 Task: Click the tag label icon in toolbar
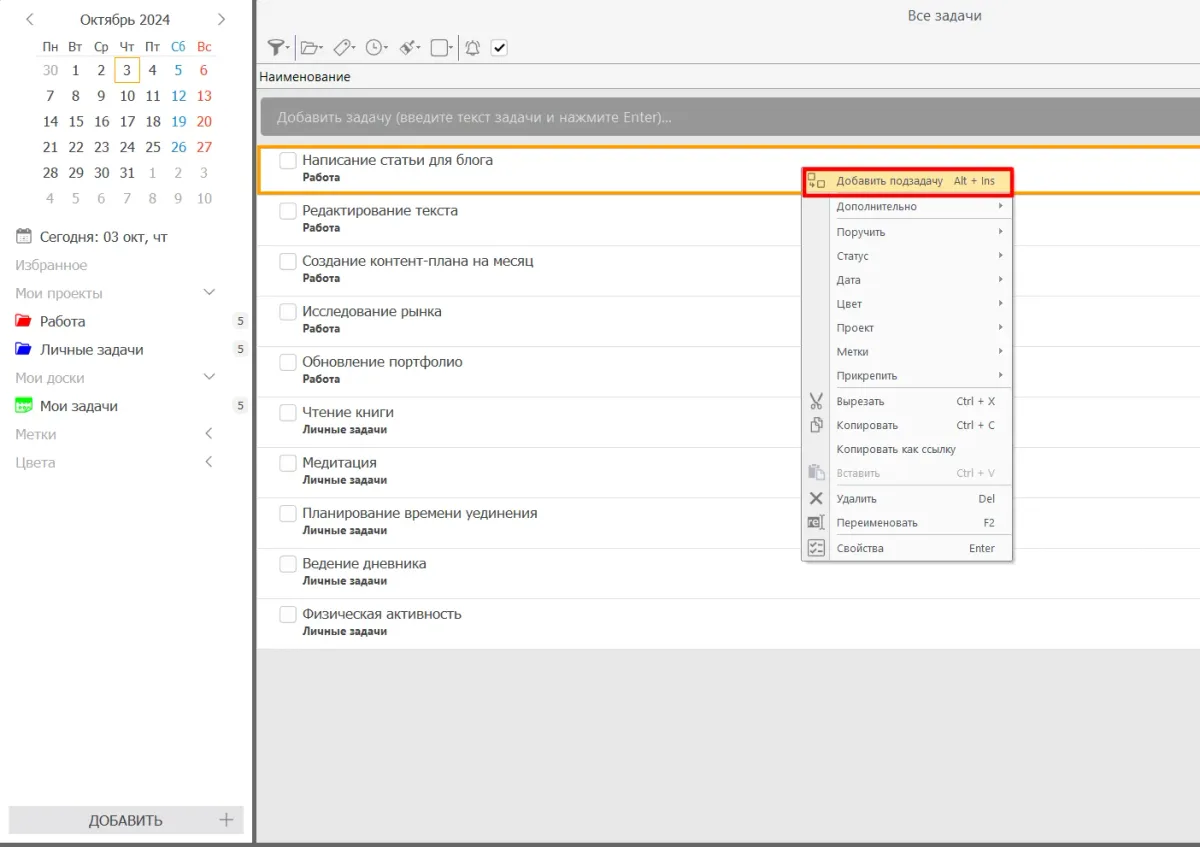click(343, 47)
